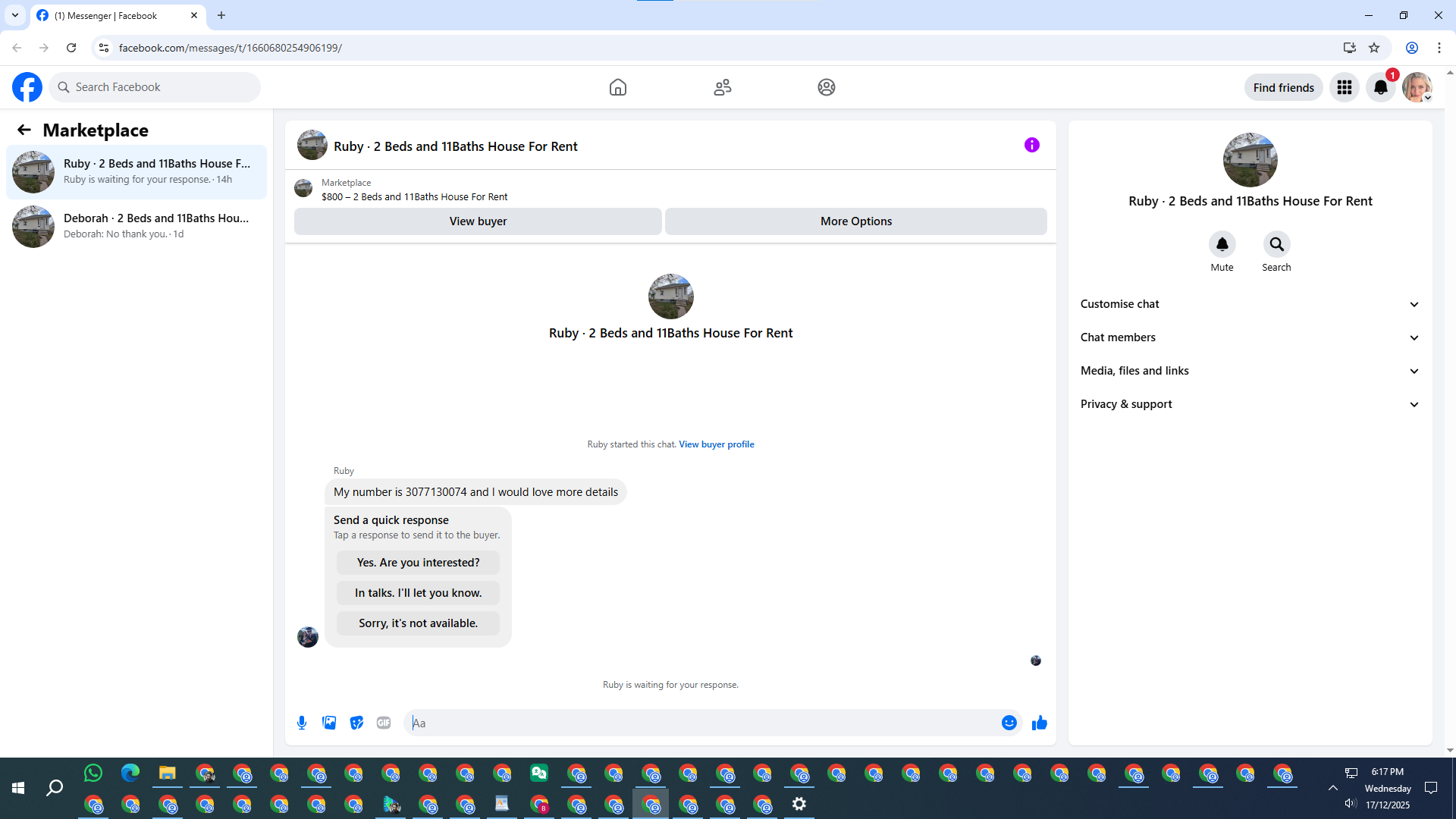Screen dimensions: 1456x819
Task: Open the $800 Marketplace listing title
Action: click(415, 196)
